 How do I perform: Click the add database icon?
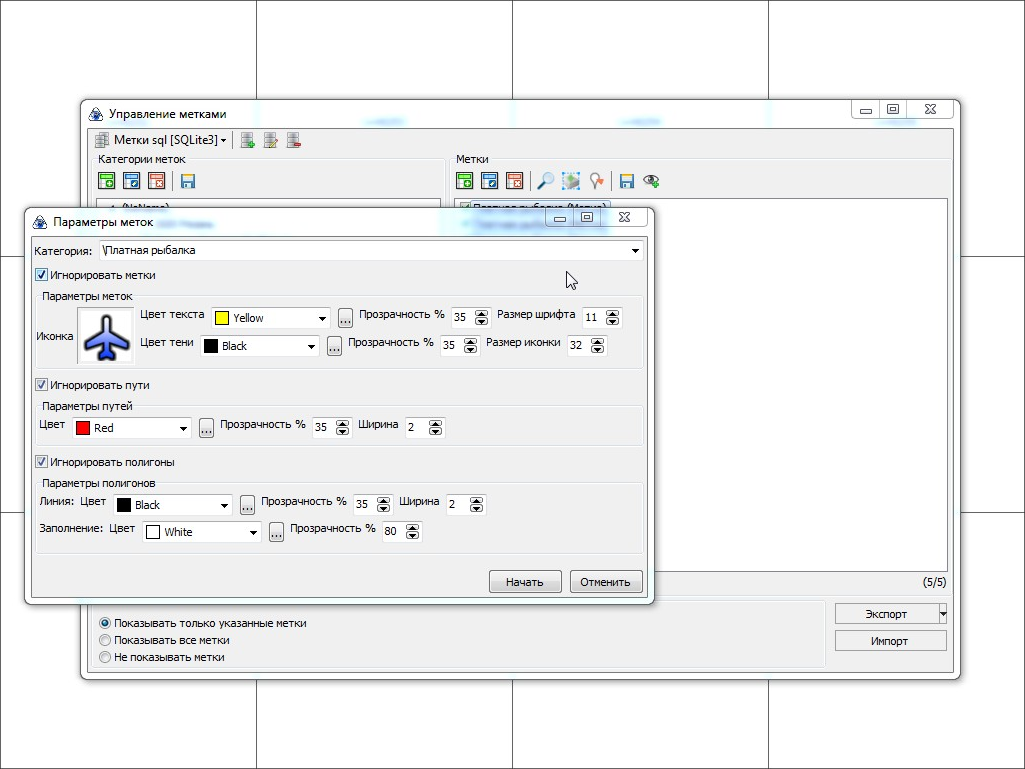247,141
